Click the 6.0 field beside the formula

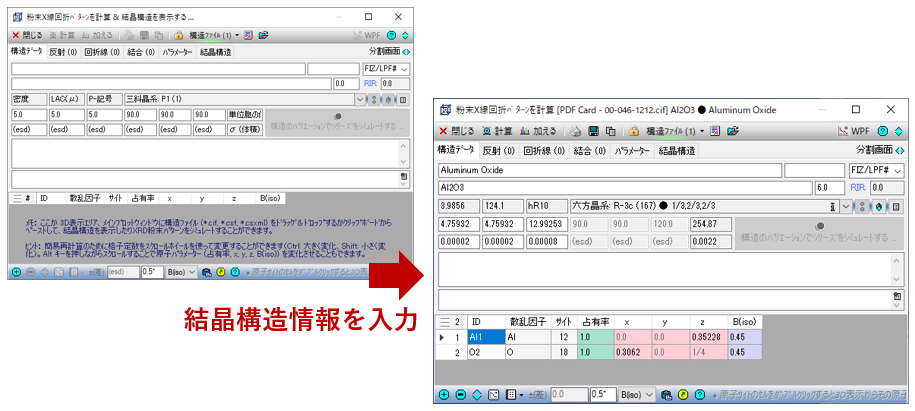[x=829, y=188]
